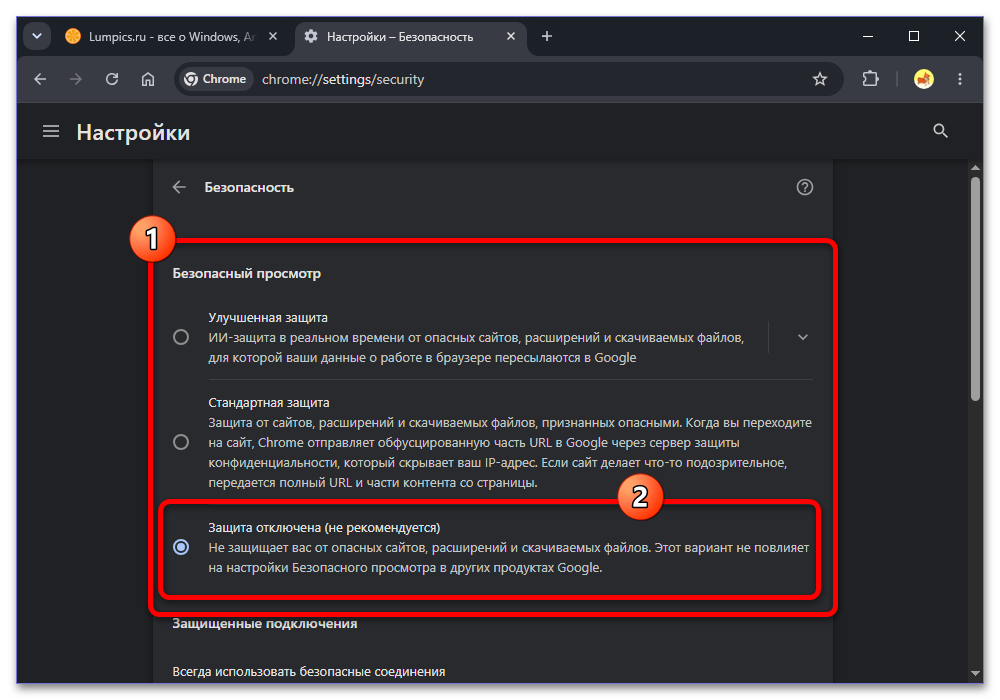Viewport: 1000px width, 700px height.
Task: Open the user profile avatar
Action: click(x=923, y=79)
